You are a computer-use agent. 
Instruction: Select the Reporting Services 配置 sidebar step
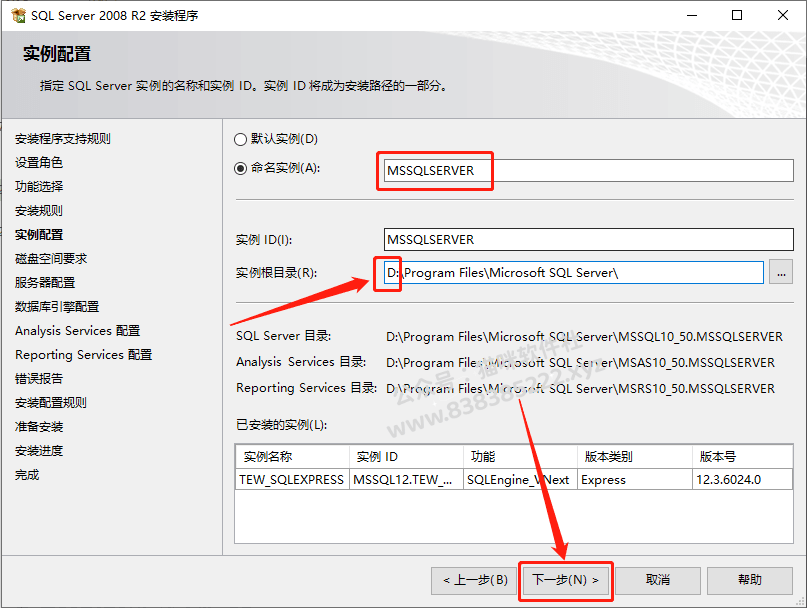click(83, 355)
